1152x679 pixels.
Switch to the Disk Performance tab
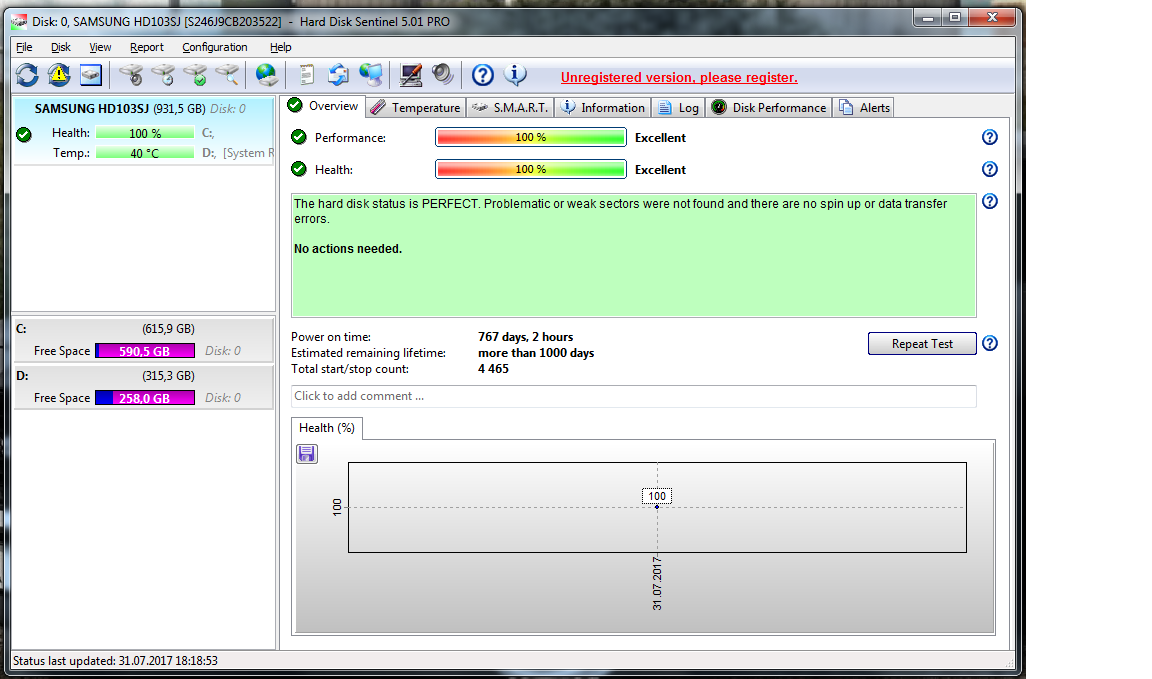coord(768,107)
